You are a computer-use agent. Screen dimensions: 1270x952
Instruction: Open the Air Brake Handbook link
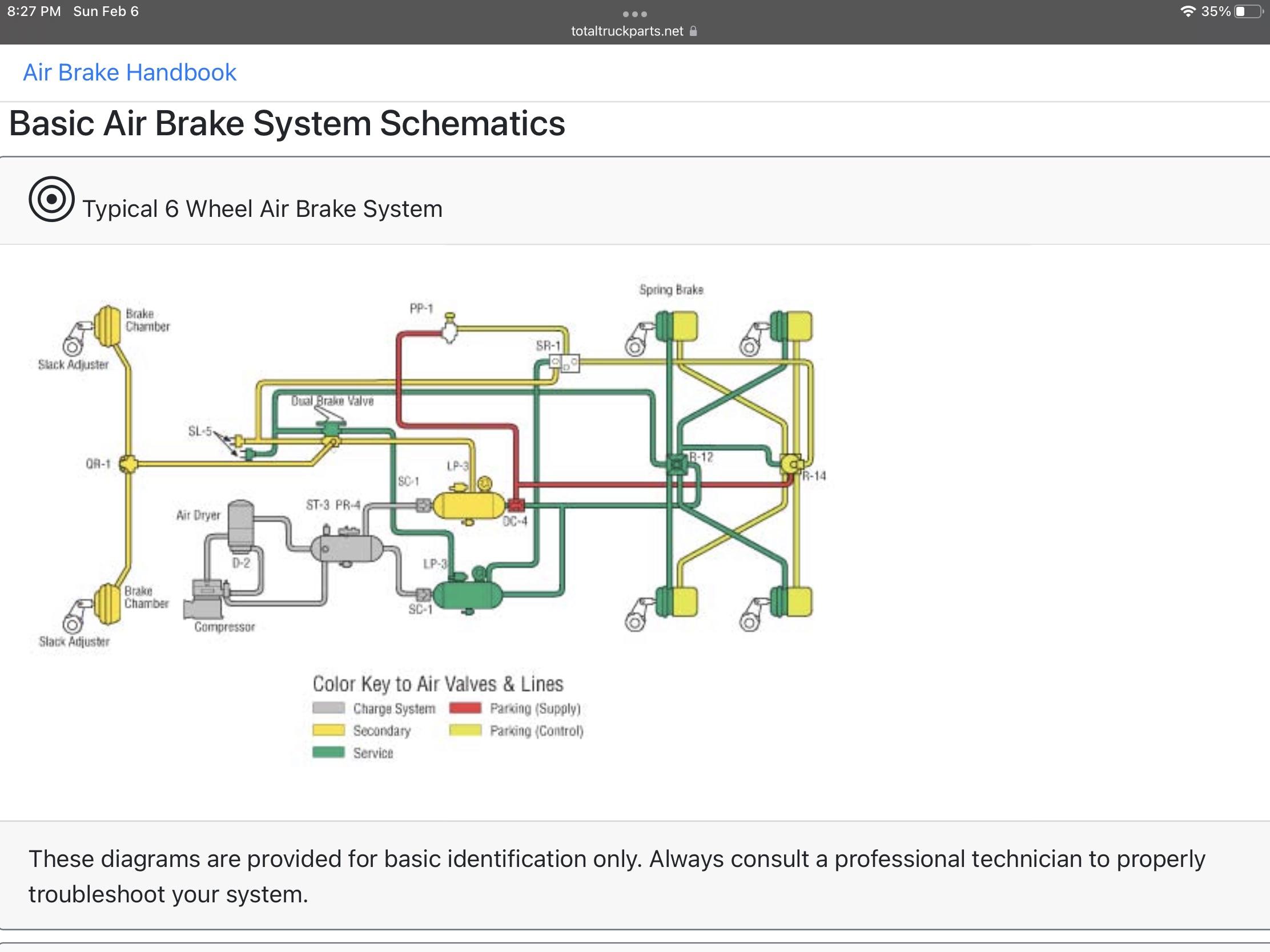coord(129,72)
